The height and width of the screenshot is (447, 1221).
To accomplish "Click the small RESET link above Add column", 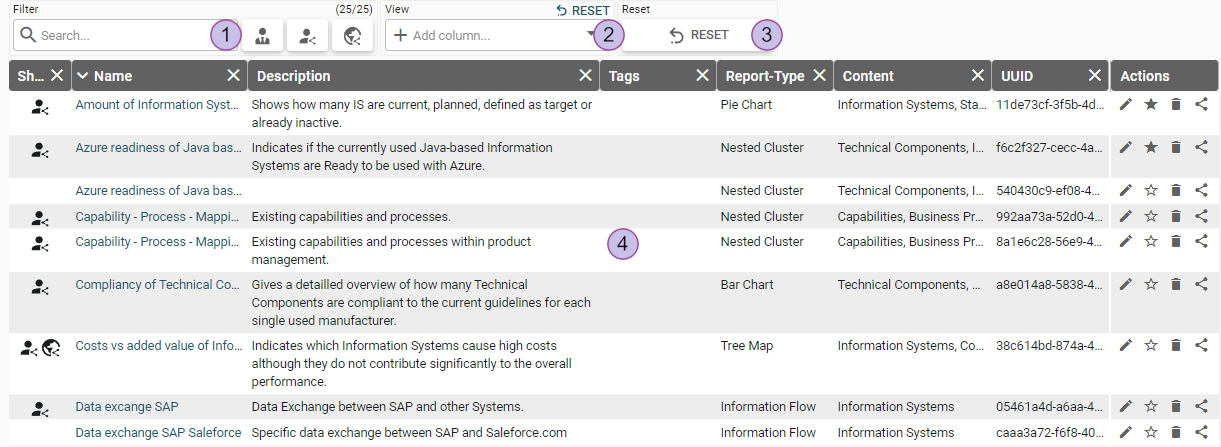I will (583, 10).
